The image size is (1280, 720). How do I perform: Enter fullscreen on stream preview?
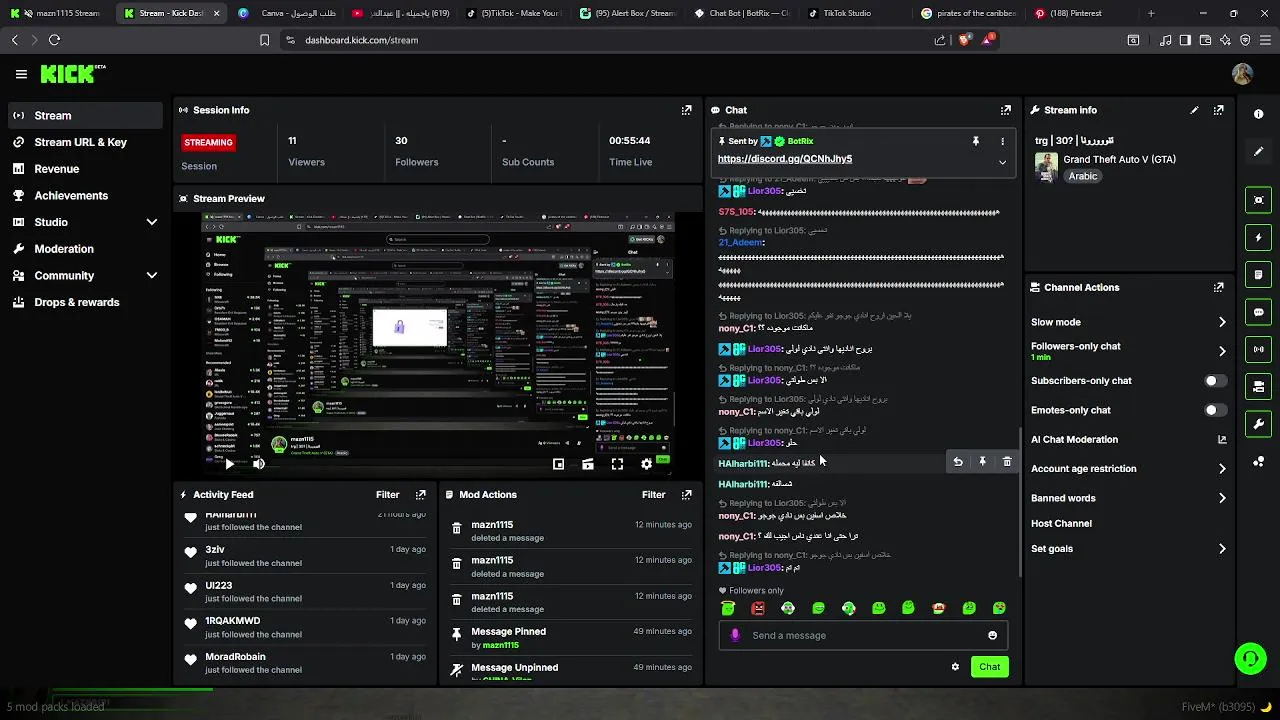[617, 464]
